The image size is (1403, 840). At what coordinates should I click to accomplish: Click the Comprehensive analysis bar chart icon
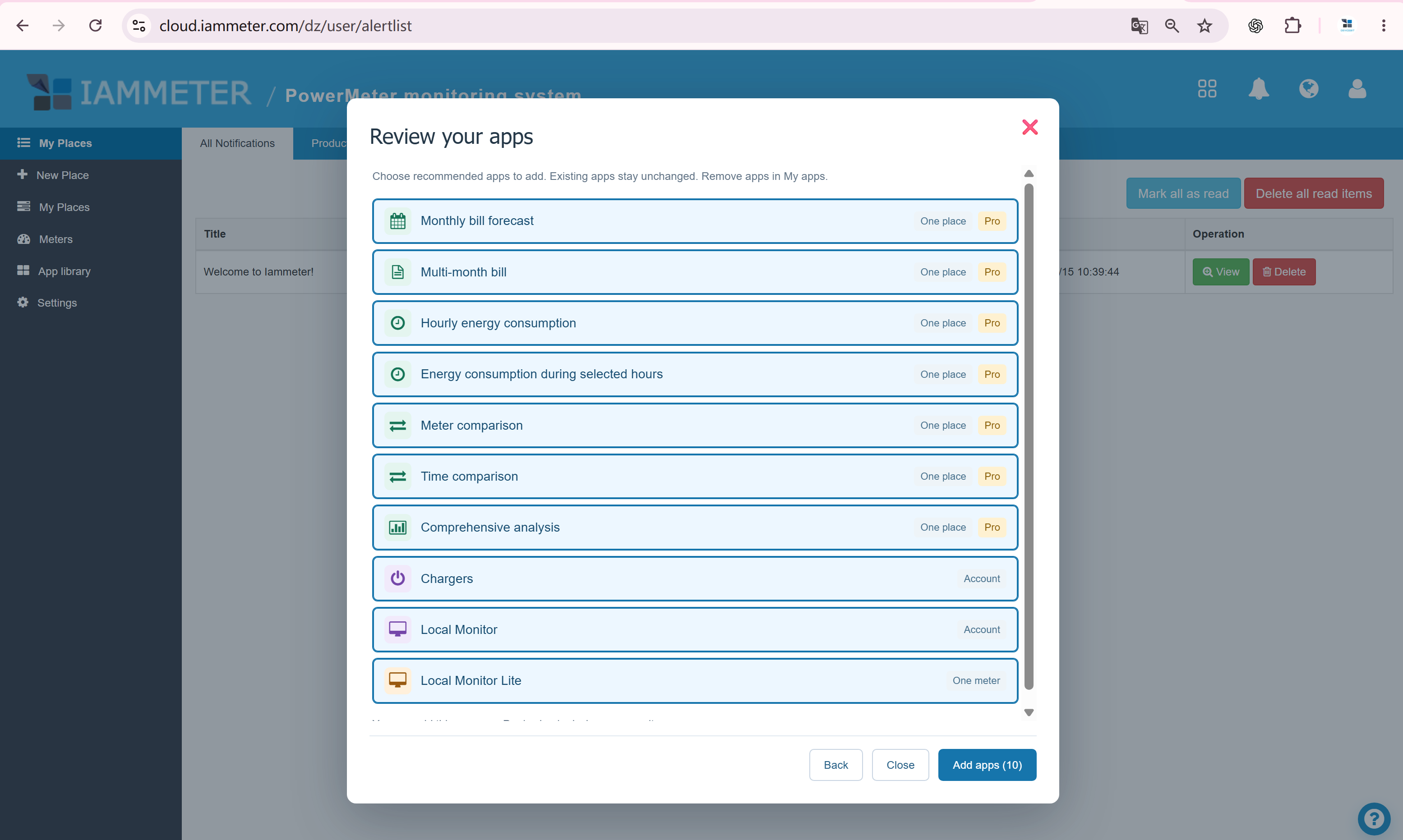[x=397, y=527]
